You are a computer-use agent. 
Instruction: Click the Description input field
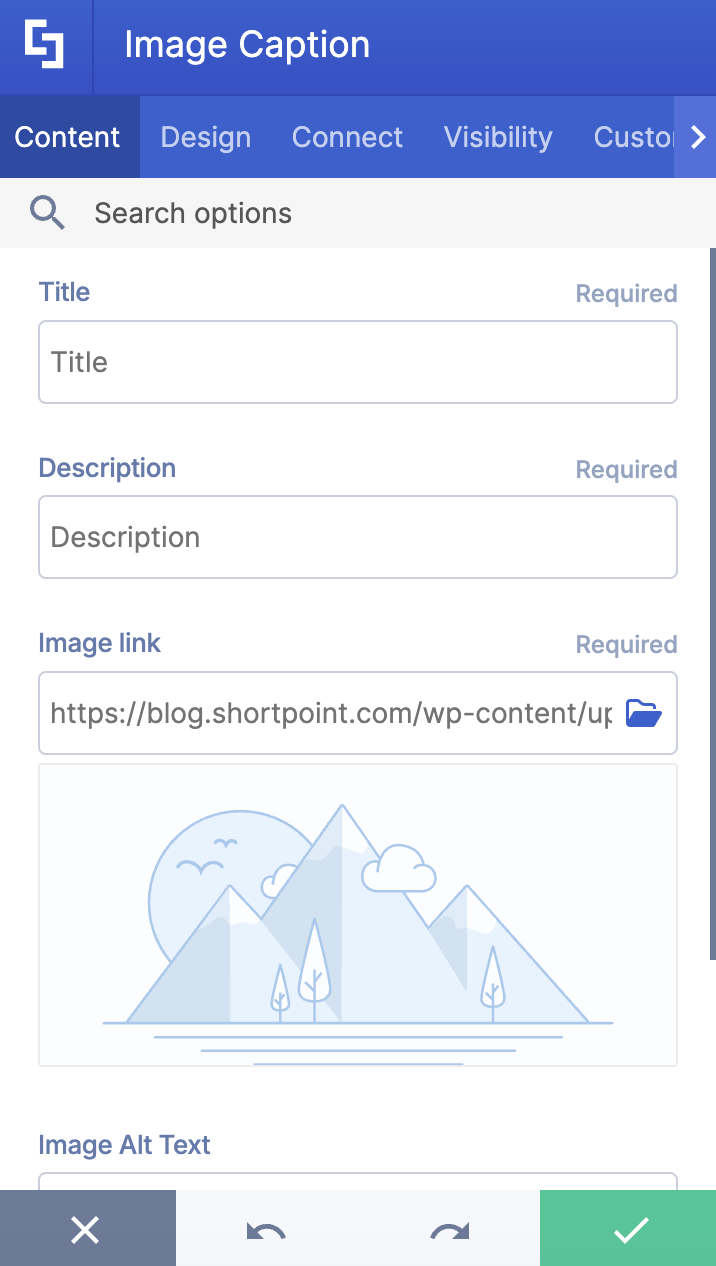(x=357, y=537)
